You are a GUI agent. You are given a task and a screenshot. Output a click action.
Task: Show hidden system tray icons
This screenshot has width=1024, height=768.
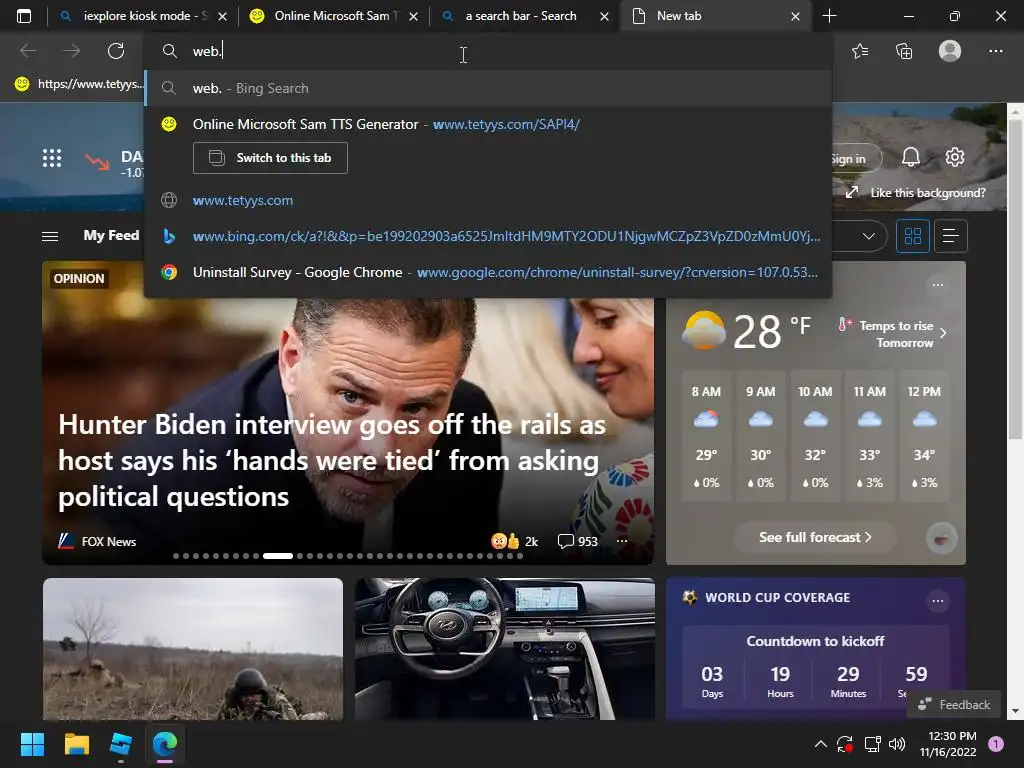tap(821, 744)
